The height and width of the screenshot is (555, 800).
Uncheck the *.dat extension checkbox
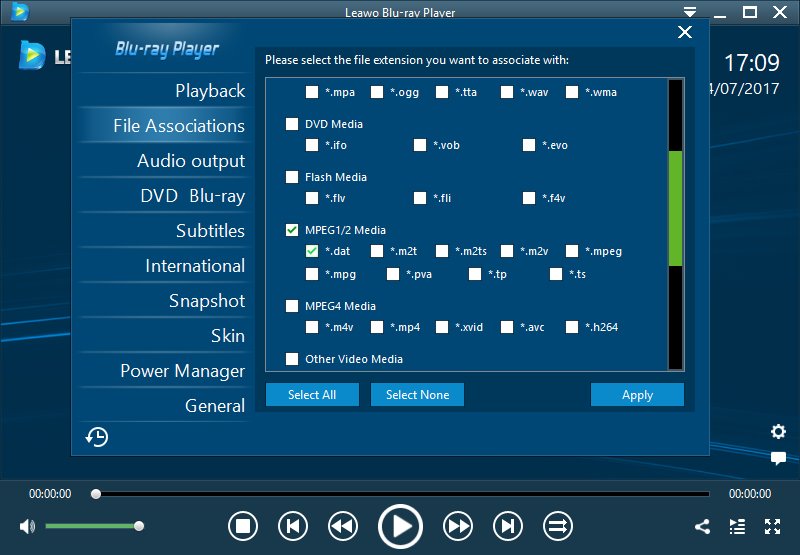[x=312, y=251]
